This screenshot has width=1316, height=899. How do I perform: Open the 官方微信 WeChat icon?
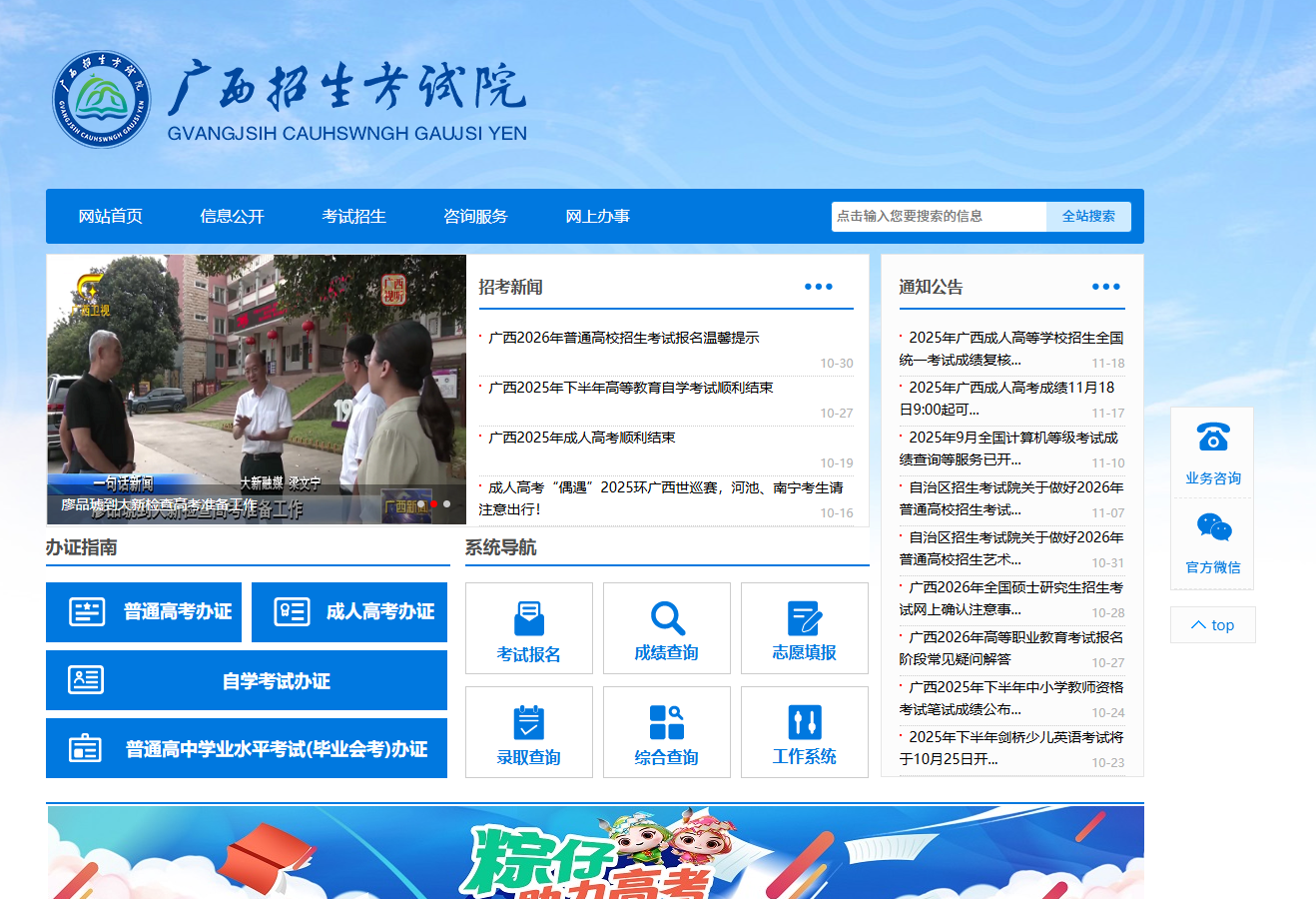(x=1213, y=527)
